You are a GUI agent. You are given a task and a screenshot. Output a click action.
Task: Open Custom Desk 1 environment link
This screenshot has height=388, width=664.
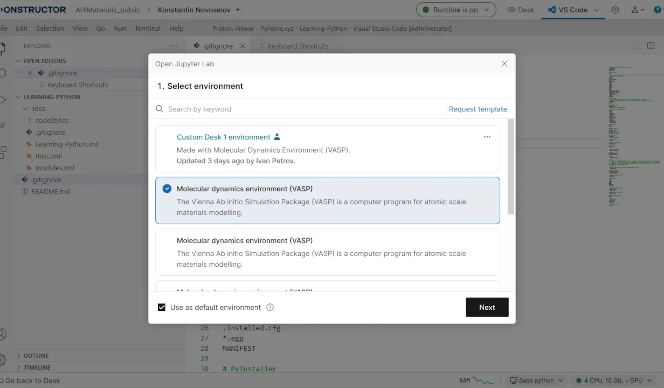(223, 137)
